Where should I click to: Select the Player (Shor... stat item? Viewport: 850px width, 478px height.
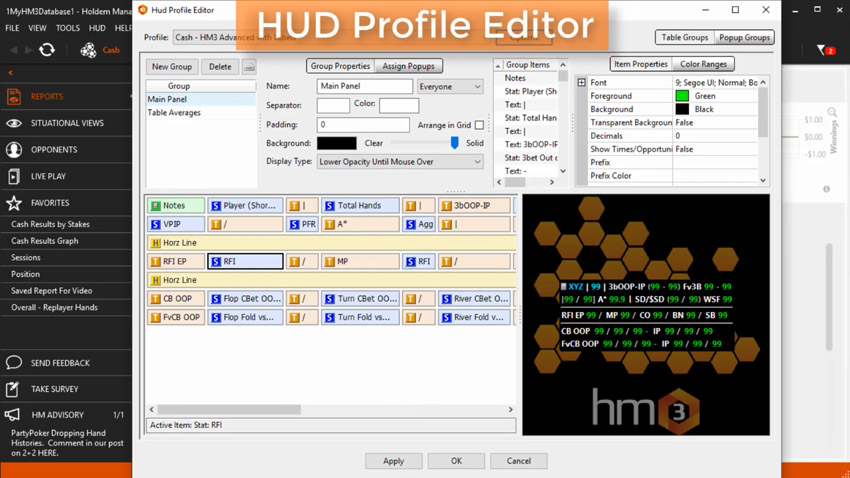pos(245,205)
